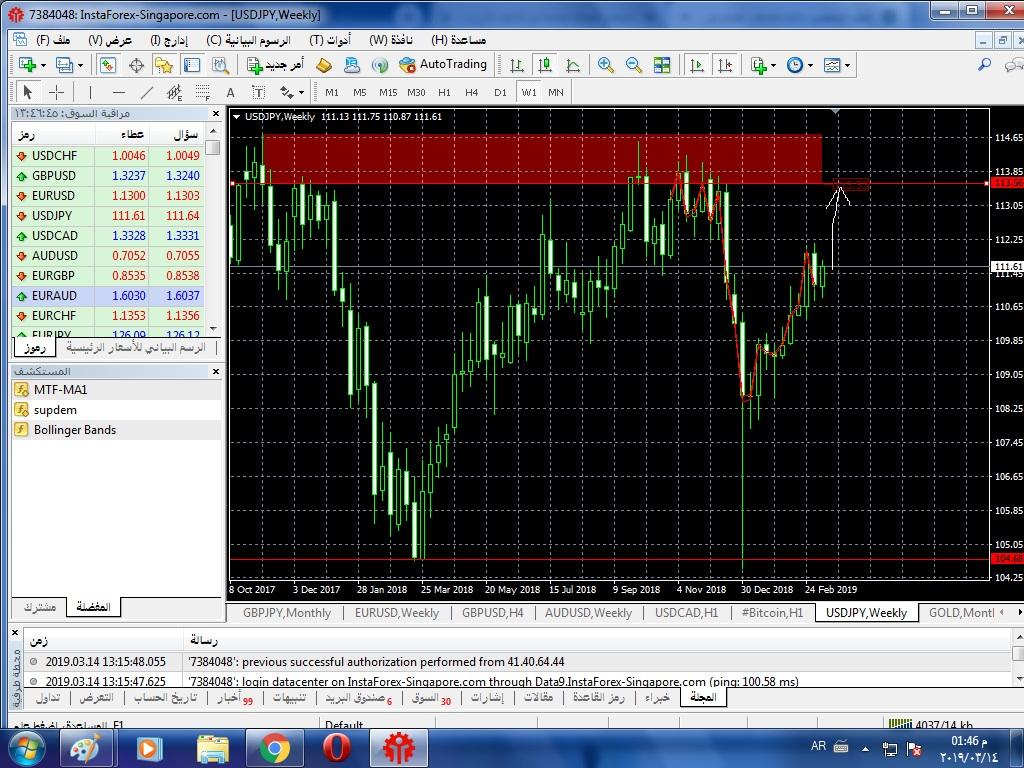This screenshot has width=1024, height=768.
Task: Open the Data Window crosshair icon
Action: pos(136,65)
